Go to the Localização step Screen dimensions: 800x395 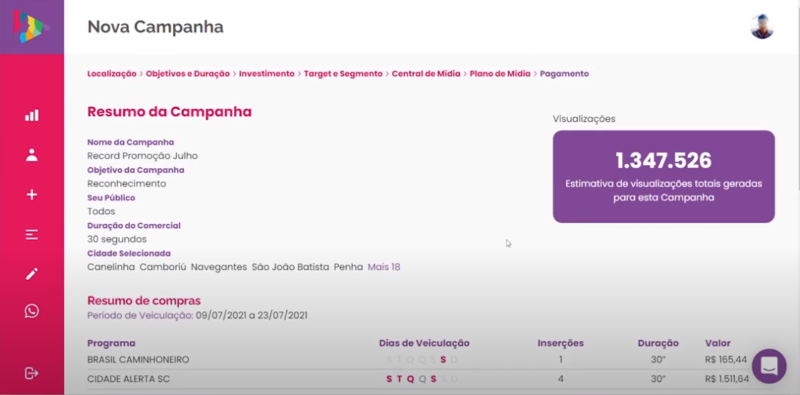(x=112, y=73)
